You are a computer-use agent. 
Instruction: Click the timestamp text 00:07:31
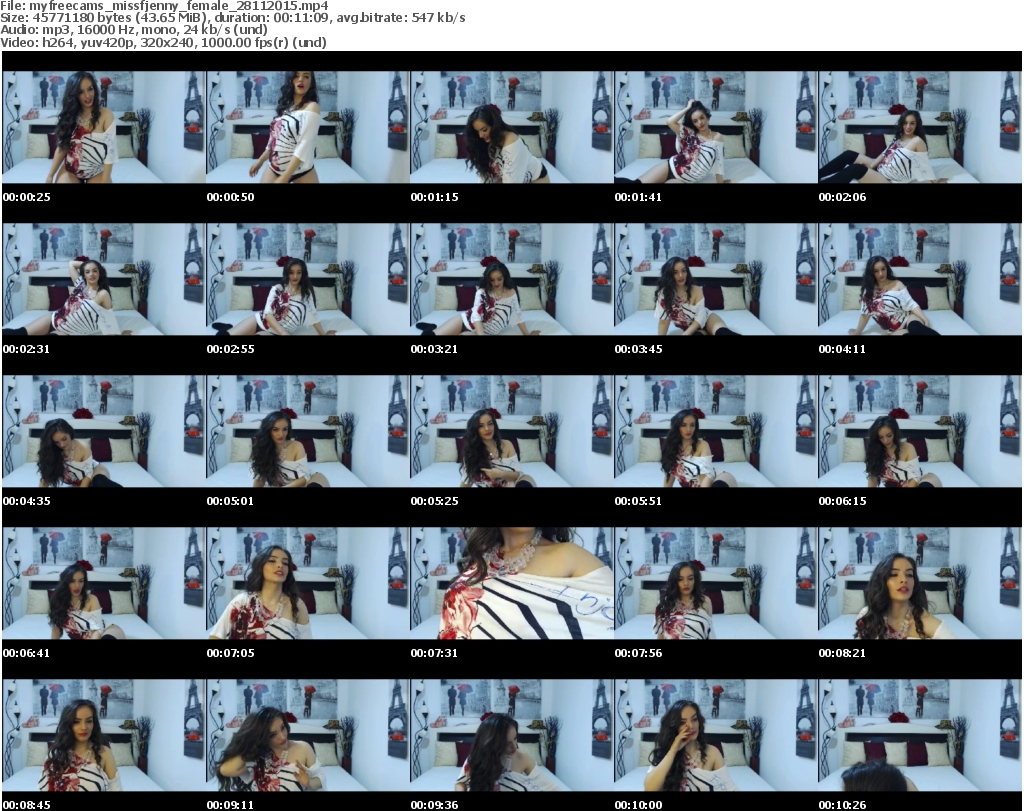coord(434,652)
